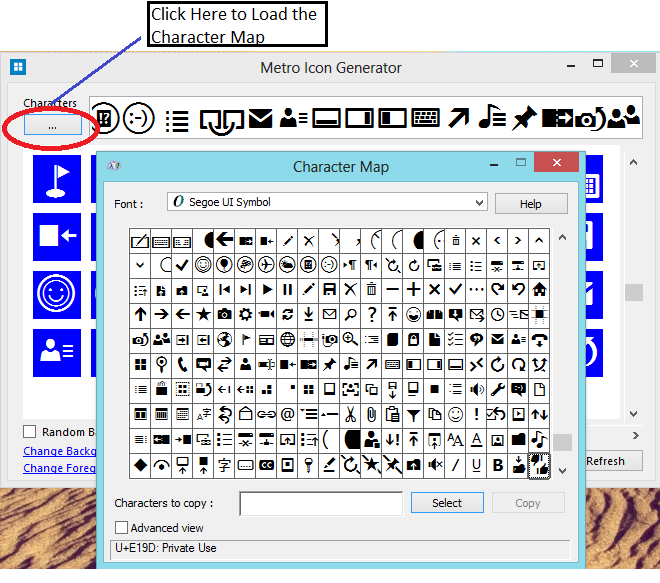Click the keyboard symbol in Characters strip

[x=426, y=117]
